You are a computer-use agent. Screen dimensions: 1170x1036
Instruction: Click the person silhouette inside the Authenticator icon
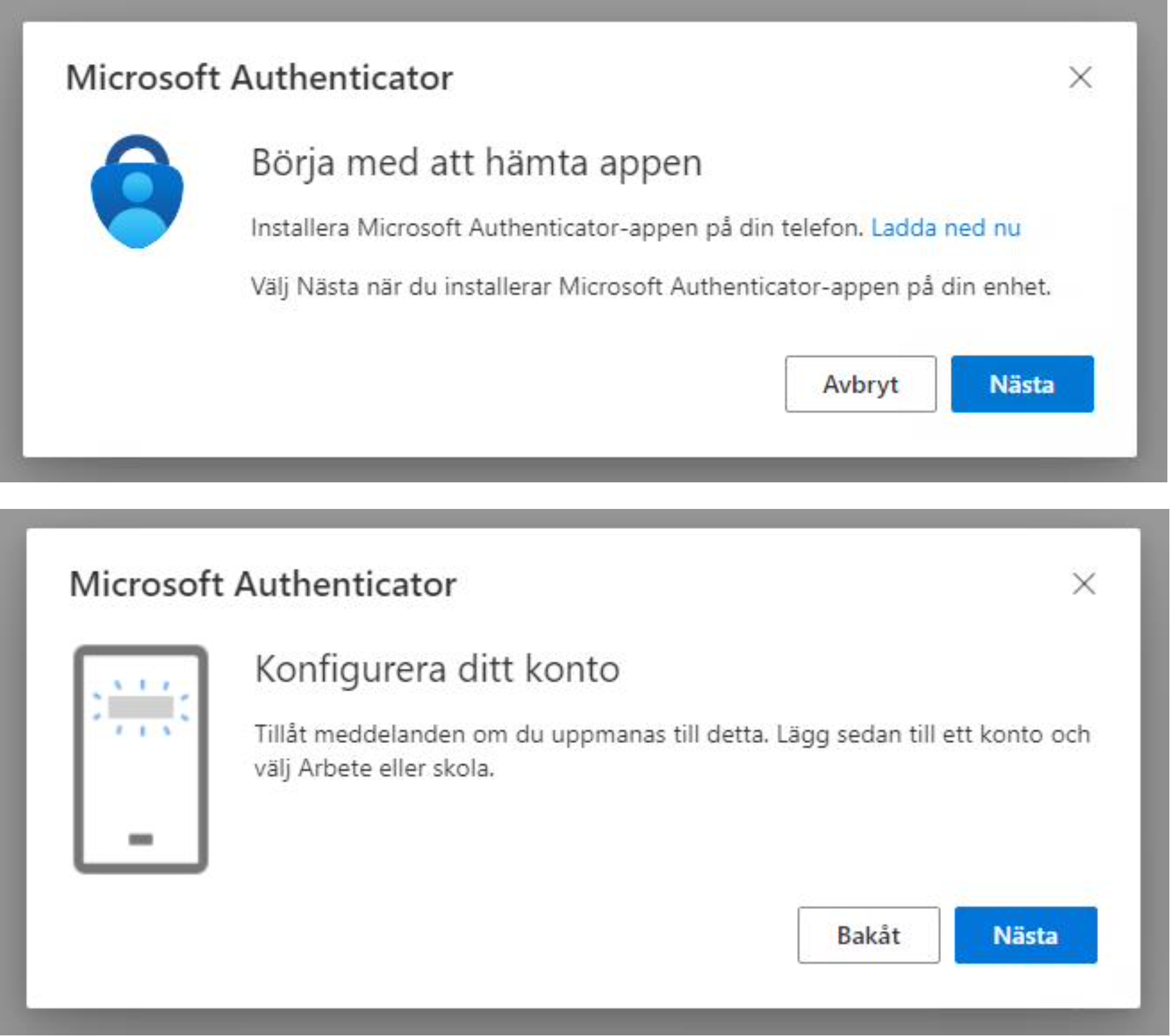[137, 207]
